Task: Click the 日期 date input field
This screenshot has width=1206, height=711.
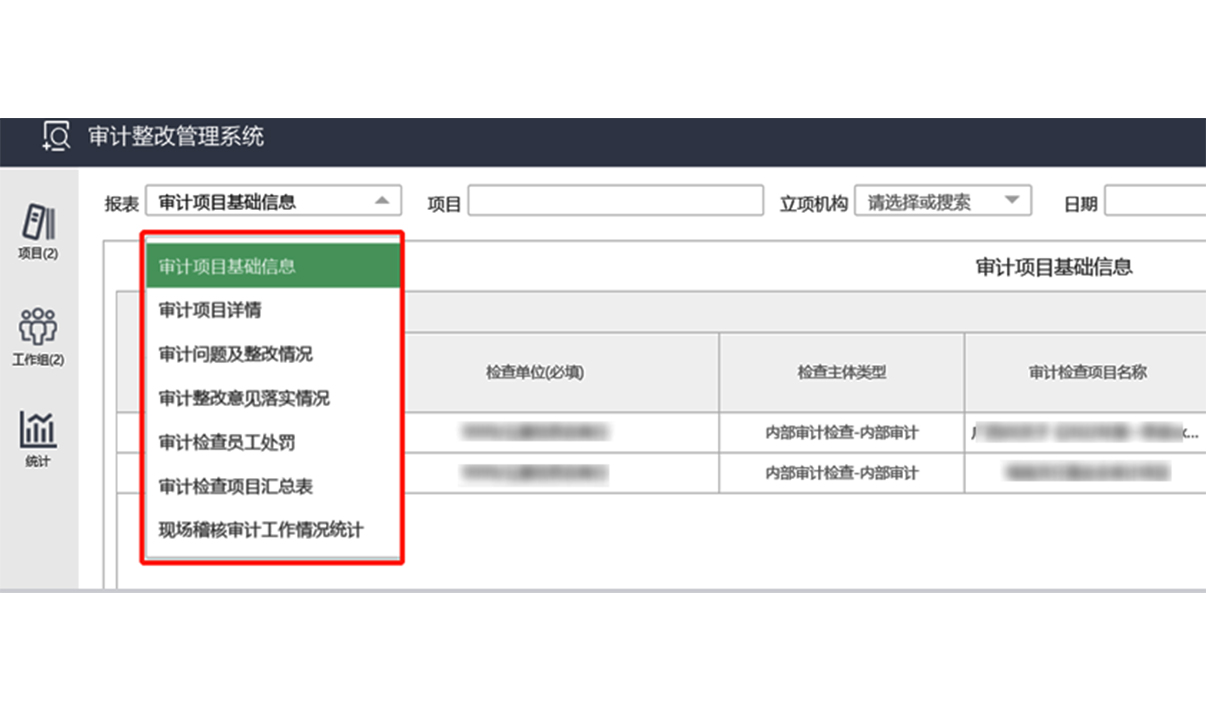Action: [1160, 200]
